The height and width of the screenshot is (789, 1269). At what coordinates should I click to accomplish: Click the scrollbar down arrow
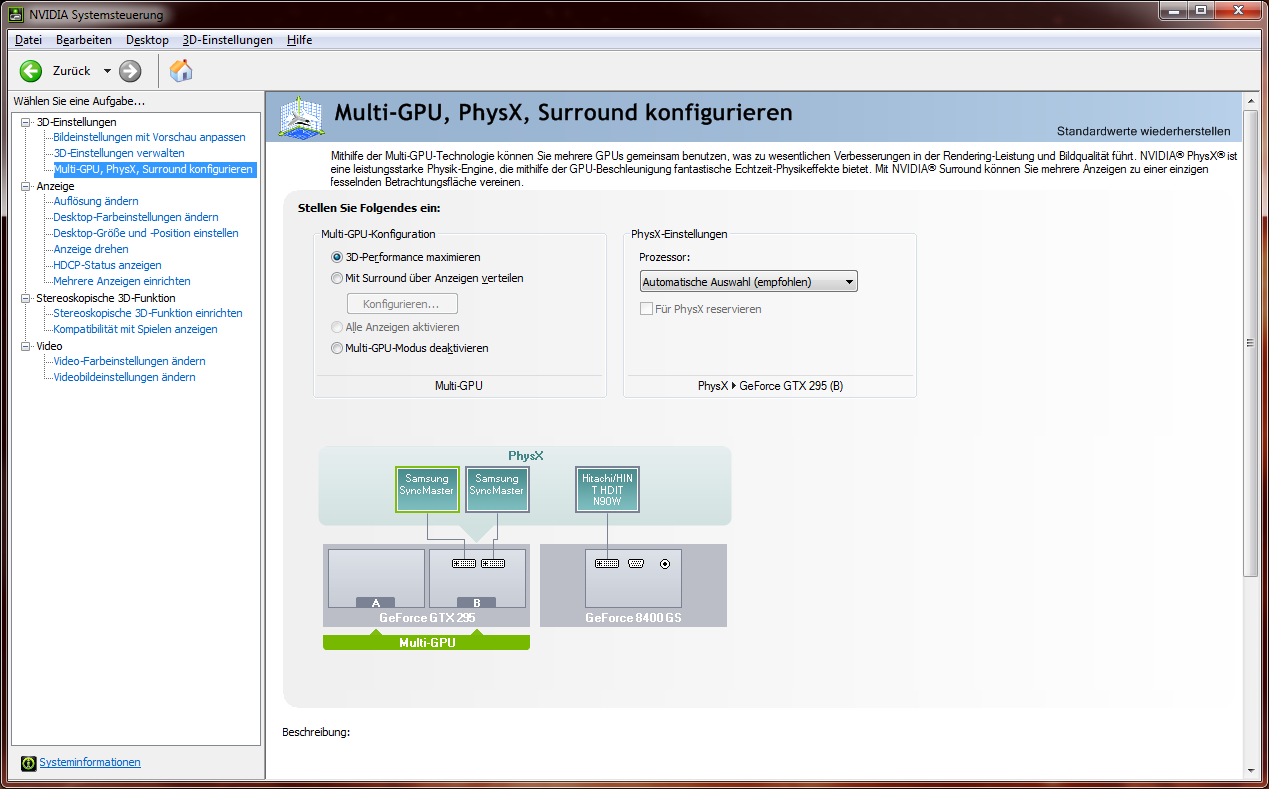(1249, 770)
